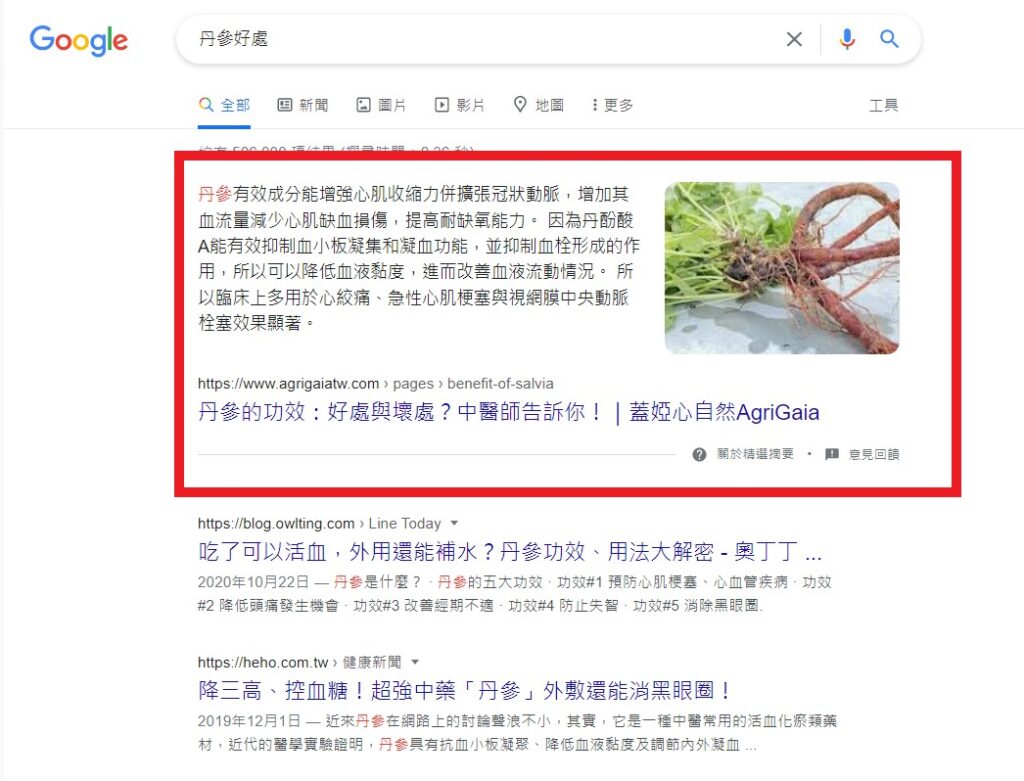Expand the 更多 menu
The width and height of the screenshot is (1024, 781).
point(612,105)
